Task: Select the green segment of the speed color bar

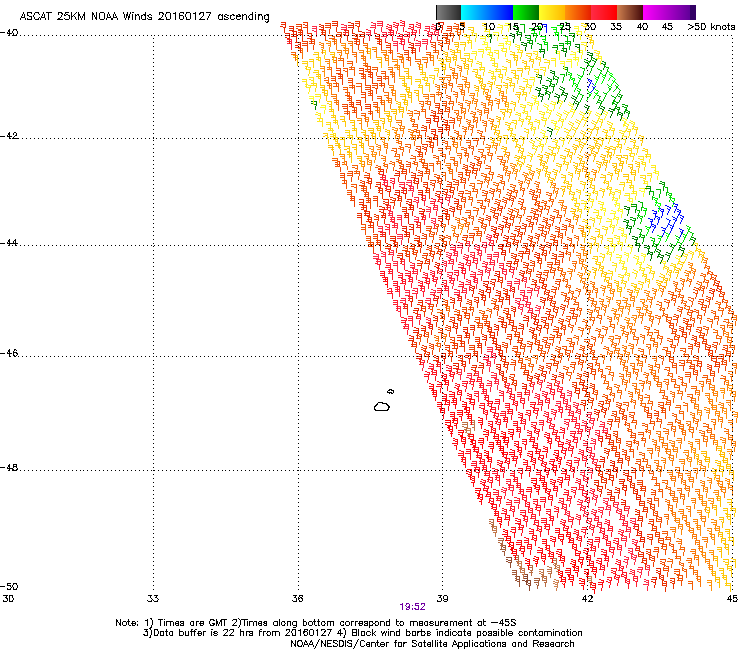Action: pos(526,12)
